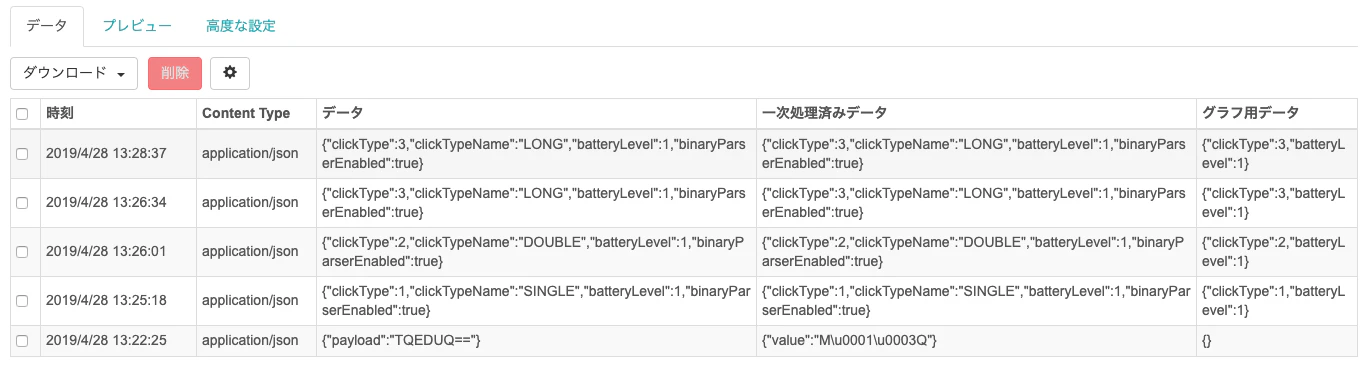Click LONG data cell in 13:28:37 row

(x=536, y=153)
